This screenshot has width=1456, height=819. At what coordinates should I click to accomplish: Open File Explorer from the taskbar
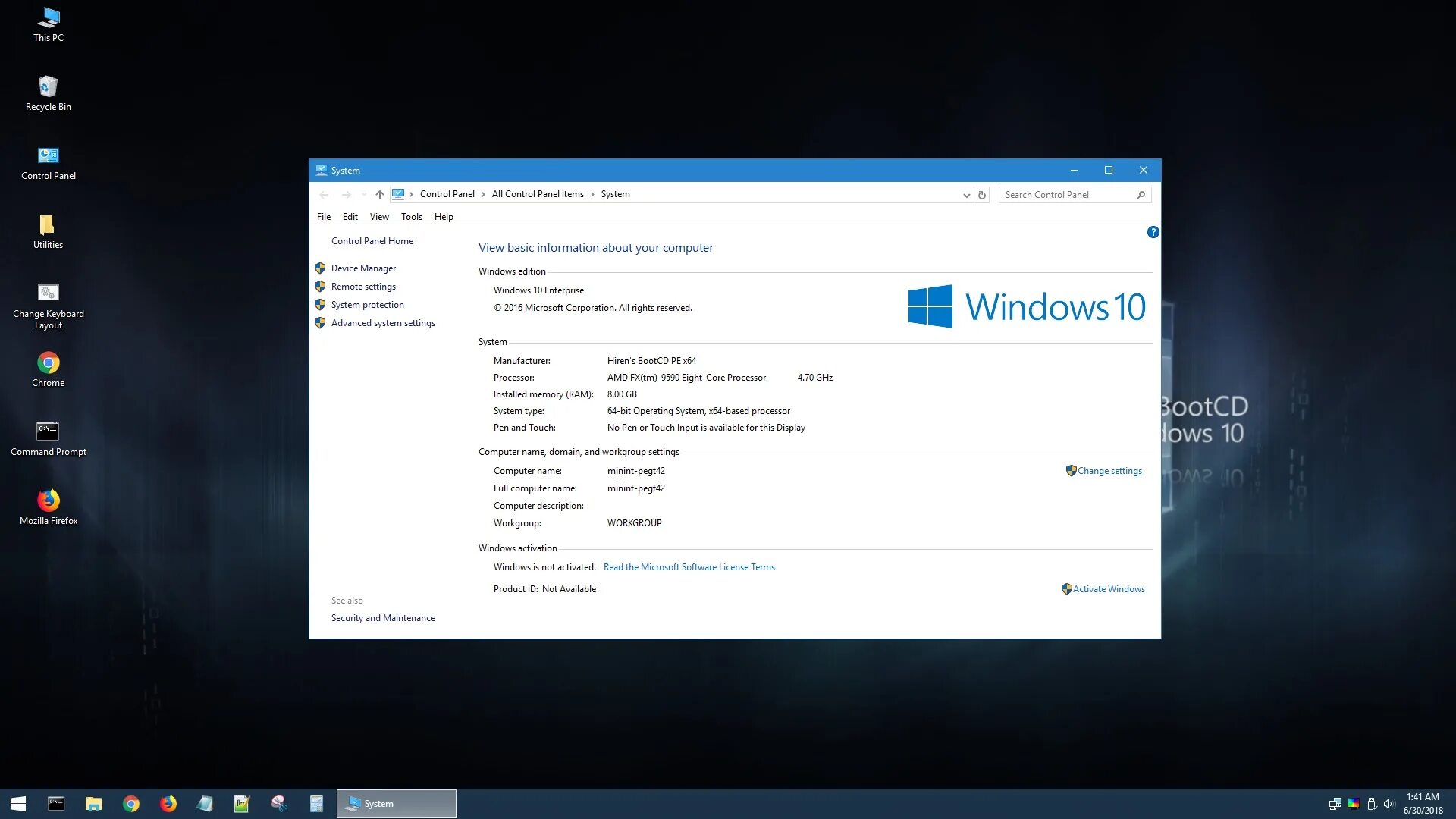93,804
